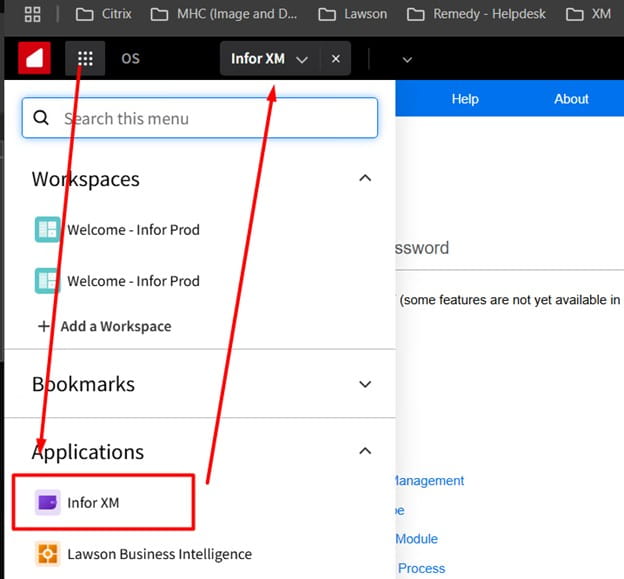Click the magnifier icon in the search box

[x=42, y=118]
